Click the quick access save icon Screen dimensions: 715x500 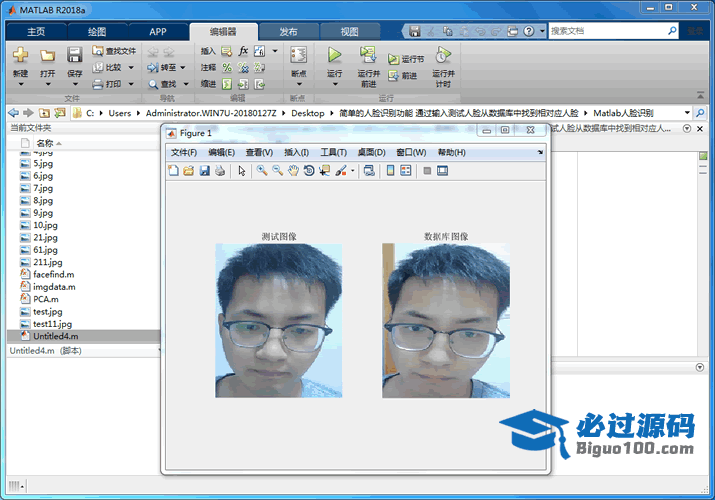point(414,31)
